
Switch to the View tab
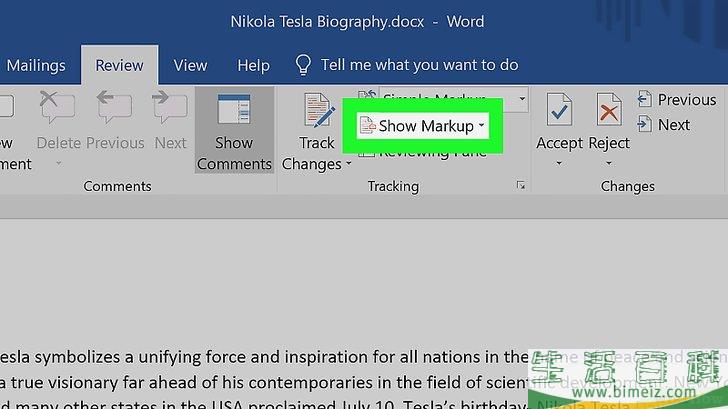190,65
